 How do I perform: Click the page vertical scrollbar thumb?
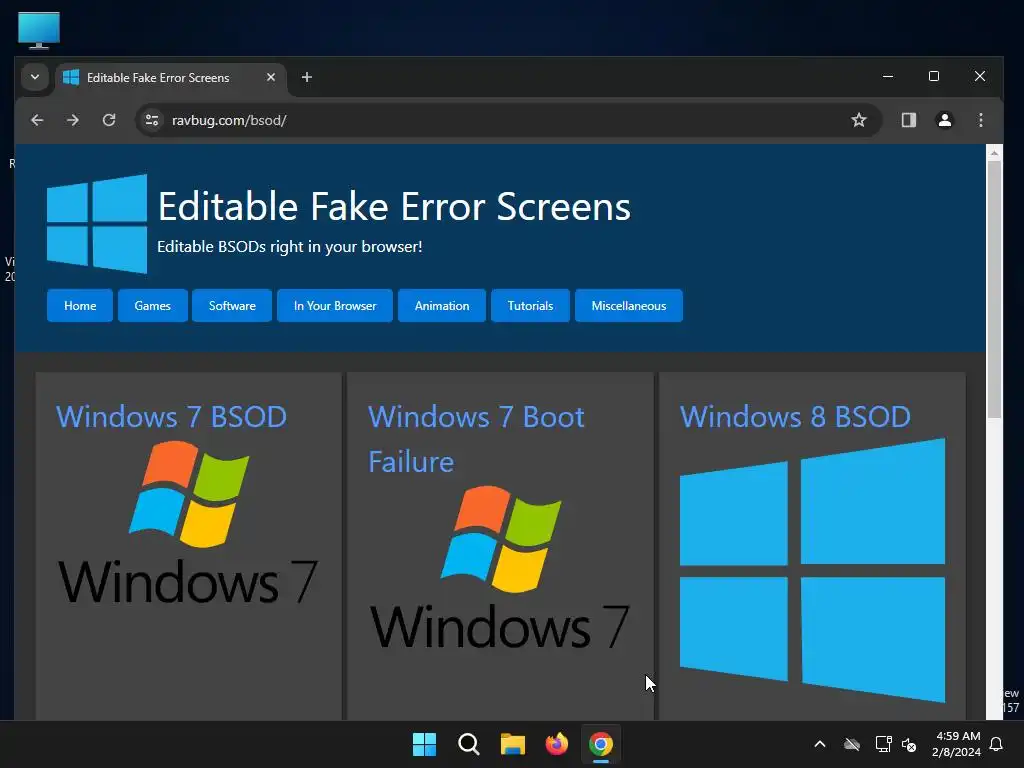tap(994, 289)
